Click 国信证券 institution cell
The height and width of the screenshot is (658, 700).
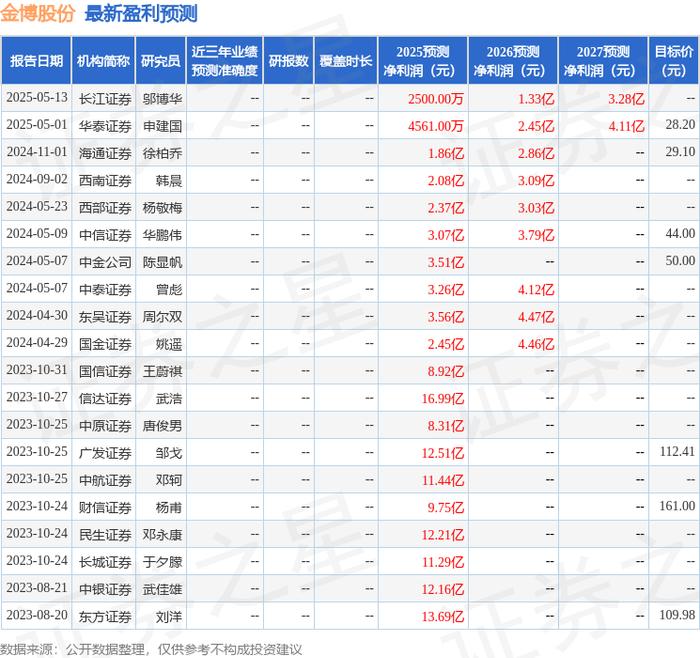coord(105,371)
